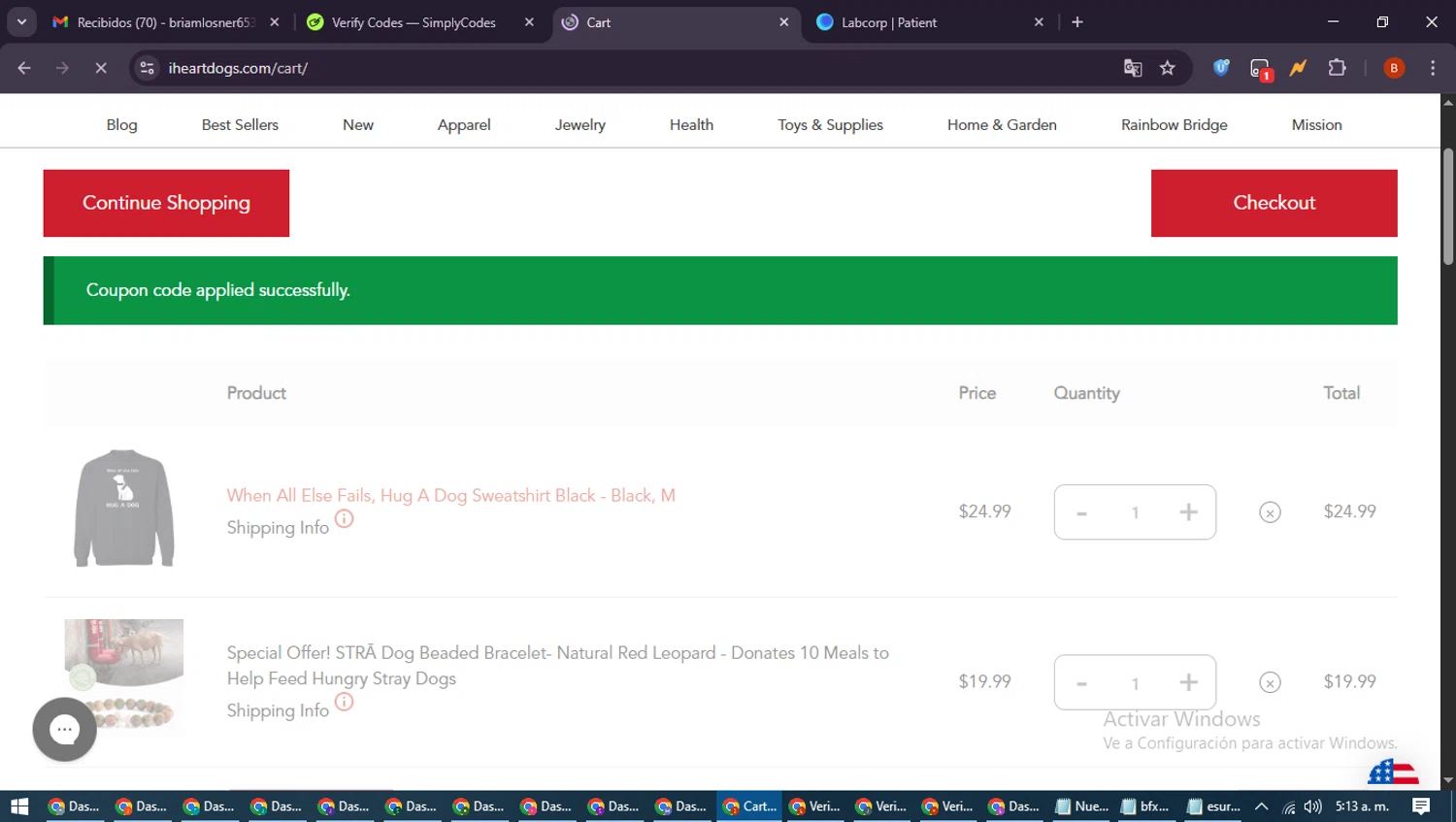Bookmark this page with star
This screenshot has height=822, width=1456.
coord(1168,68)
